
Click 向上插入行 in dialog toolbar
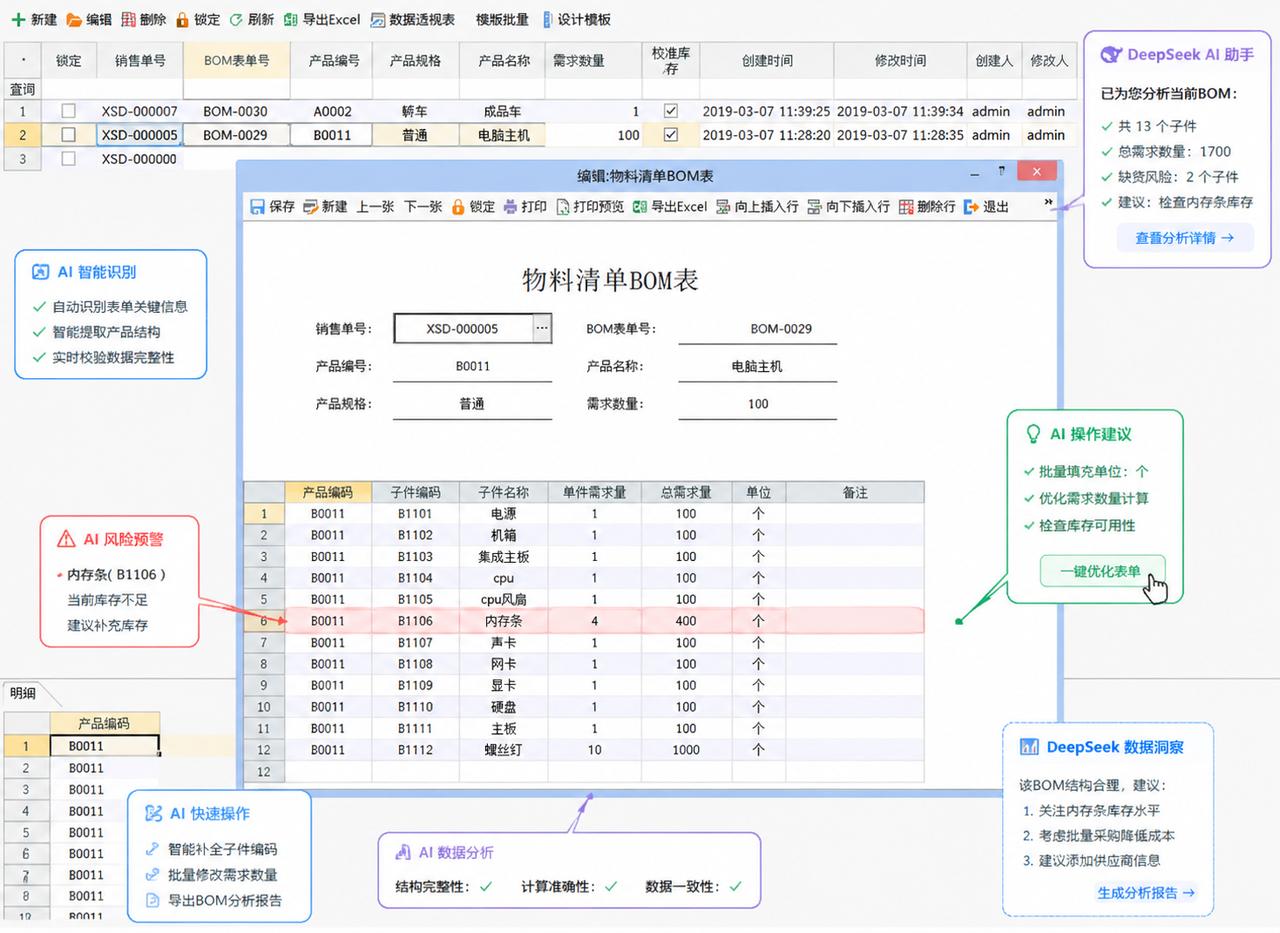(x=757, y=206)
